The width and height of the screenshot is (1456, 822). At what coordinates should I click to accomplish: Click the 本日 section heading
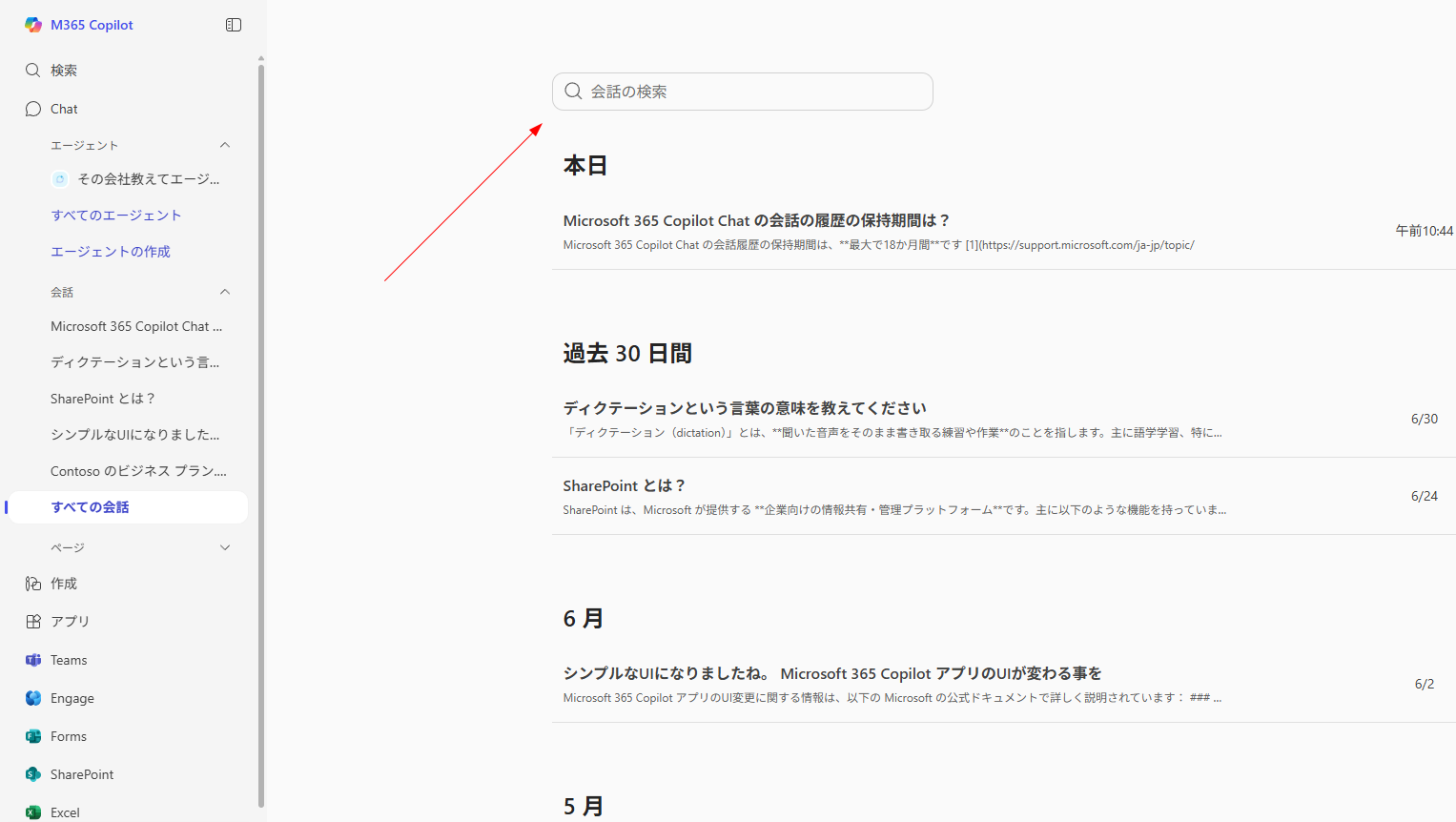click(585, 166)
